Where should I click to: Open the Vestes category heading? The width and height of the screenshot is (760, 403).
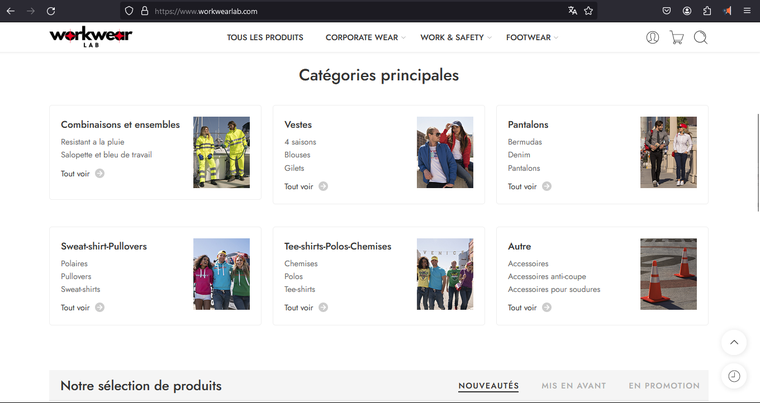tap(298, 125)
